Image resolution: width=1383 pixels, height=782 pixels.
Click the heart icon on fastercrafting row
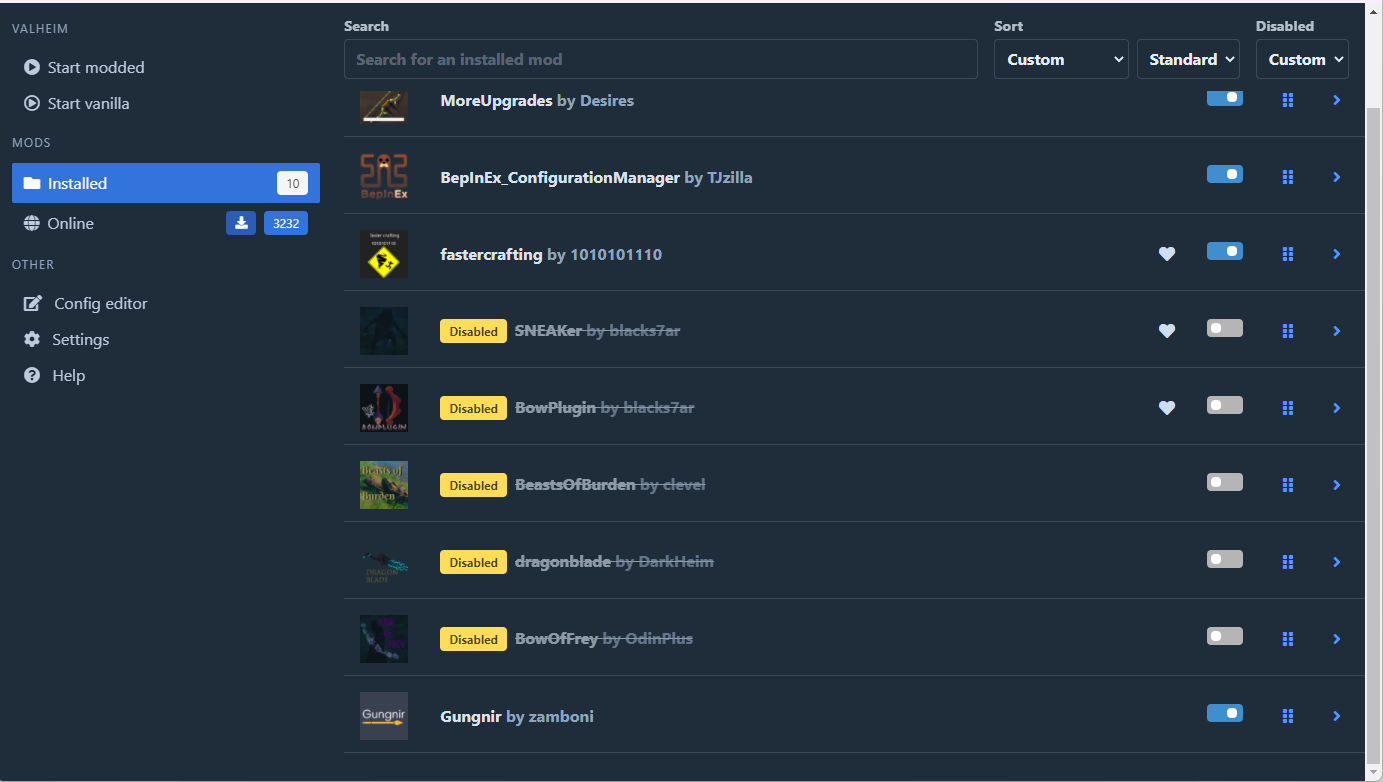[x=1166, y=254]
